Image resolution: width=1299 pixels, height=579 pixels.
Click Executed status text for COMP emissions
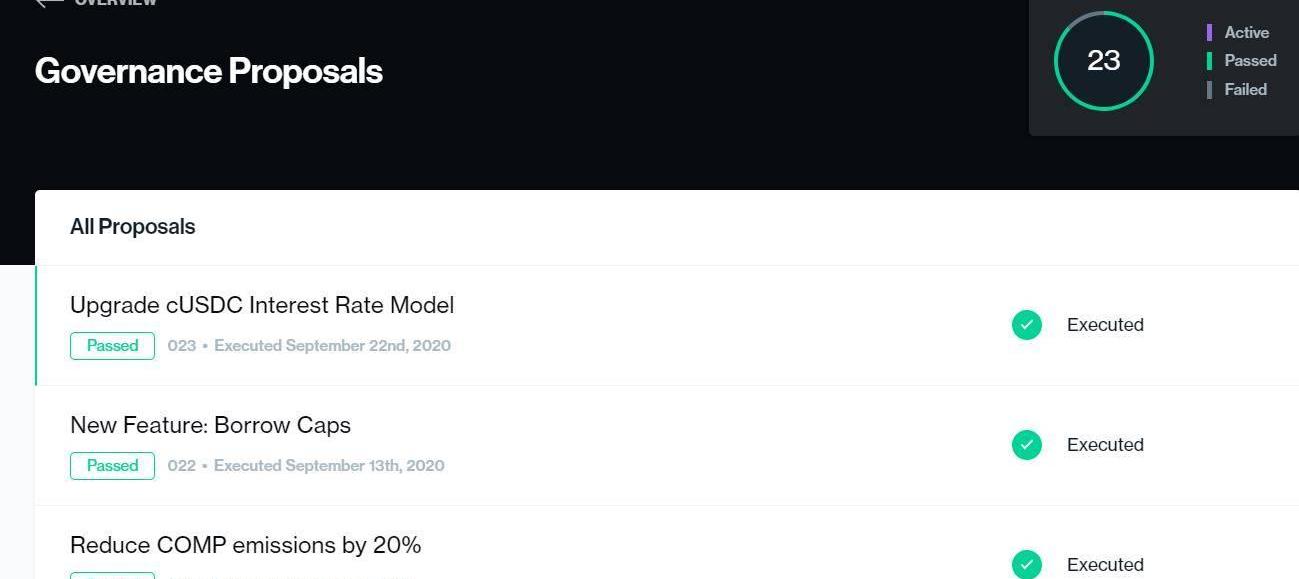click(1105, 565)
